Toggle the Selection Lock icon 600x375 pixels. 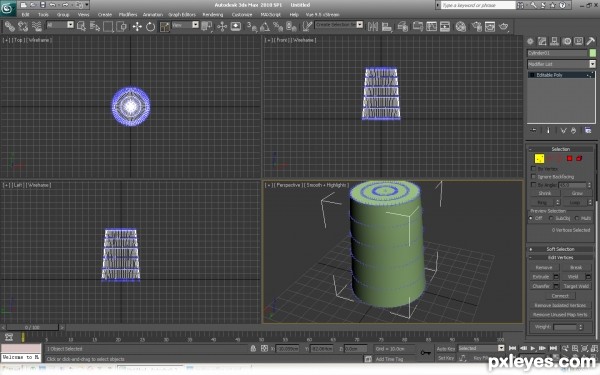coord(253,349)
